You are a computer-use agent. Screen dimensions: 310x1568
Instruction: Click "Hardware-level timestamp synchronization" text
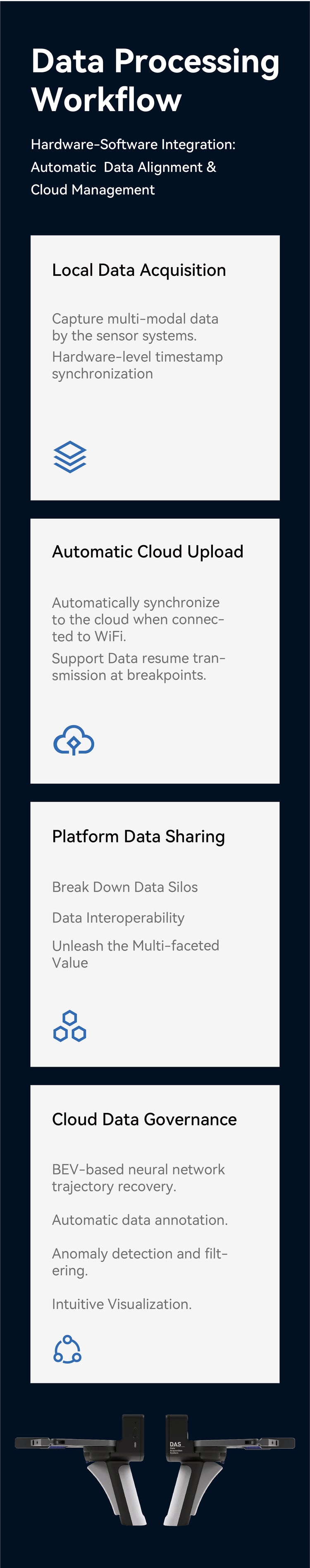(x=137, y=365)
